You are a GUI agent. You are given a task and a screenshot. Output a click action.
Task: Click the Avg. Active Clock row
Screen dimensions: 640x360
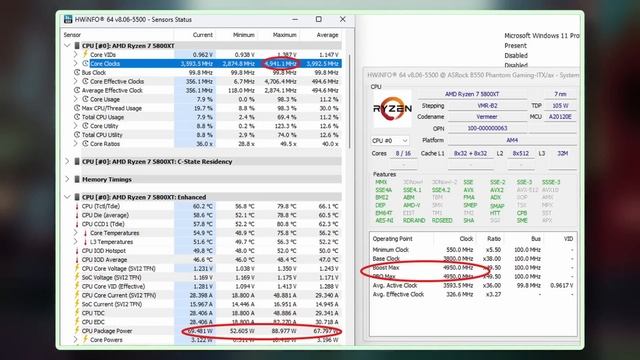pyautogui.click(x=473, y=286)
